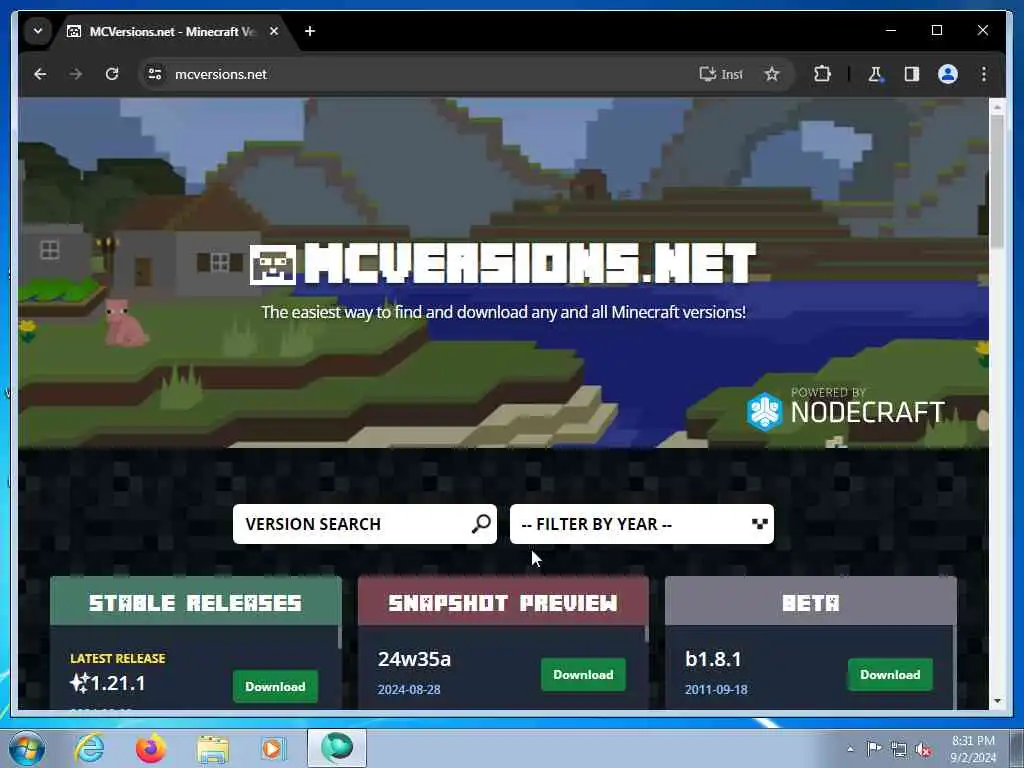View site information icon in address bar
This screenshot has height=768, width=1024.
click(155, 74)
